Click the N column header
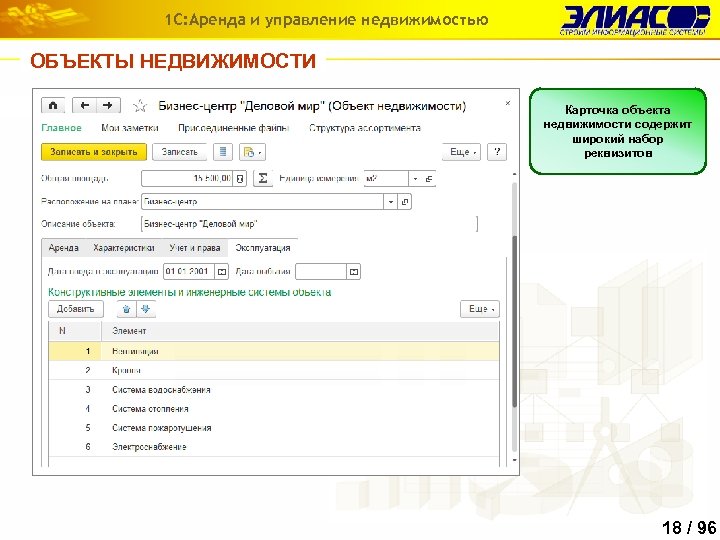This screenshot has width=720, height=540. point(75,331)
